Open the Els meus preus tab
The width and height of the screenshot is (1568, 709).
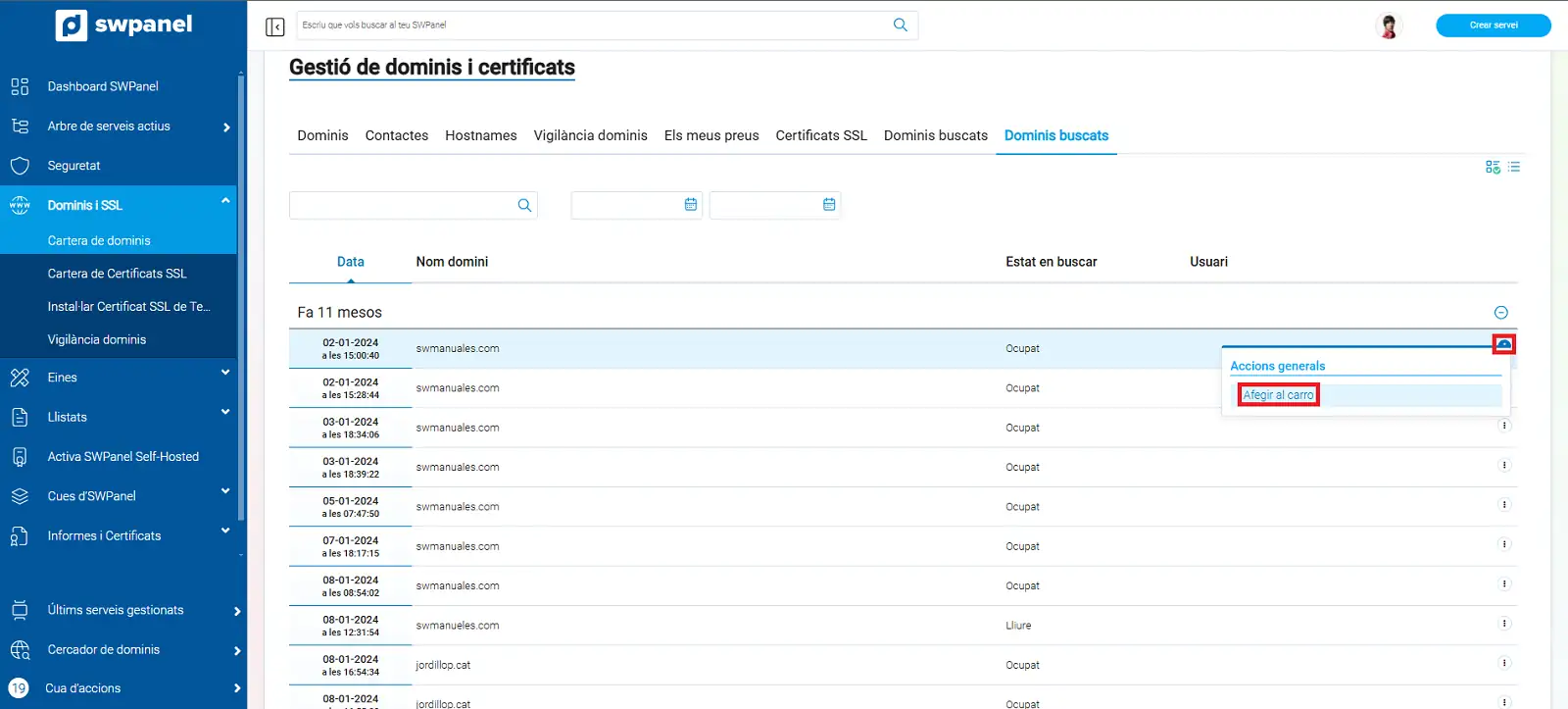coord(711,135)
